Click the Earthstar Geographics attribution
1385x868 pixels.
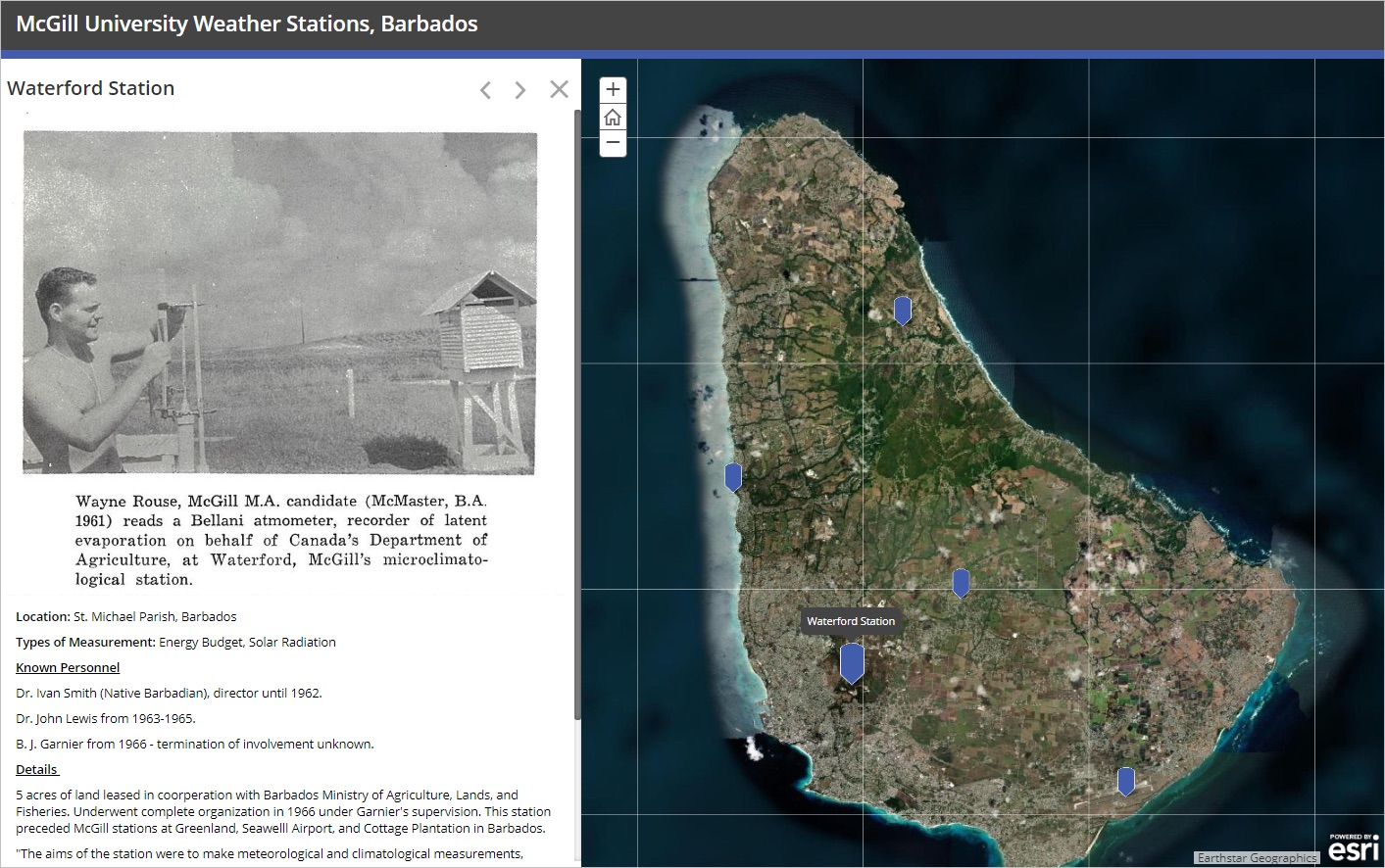(x=1257, y=858)
